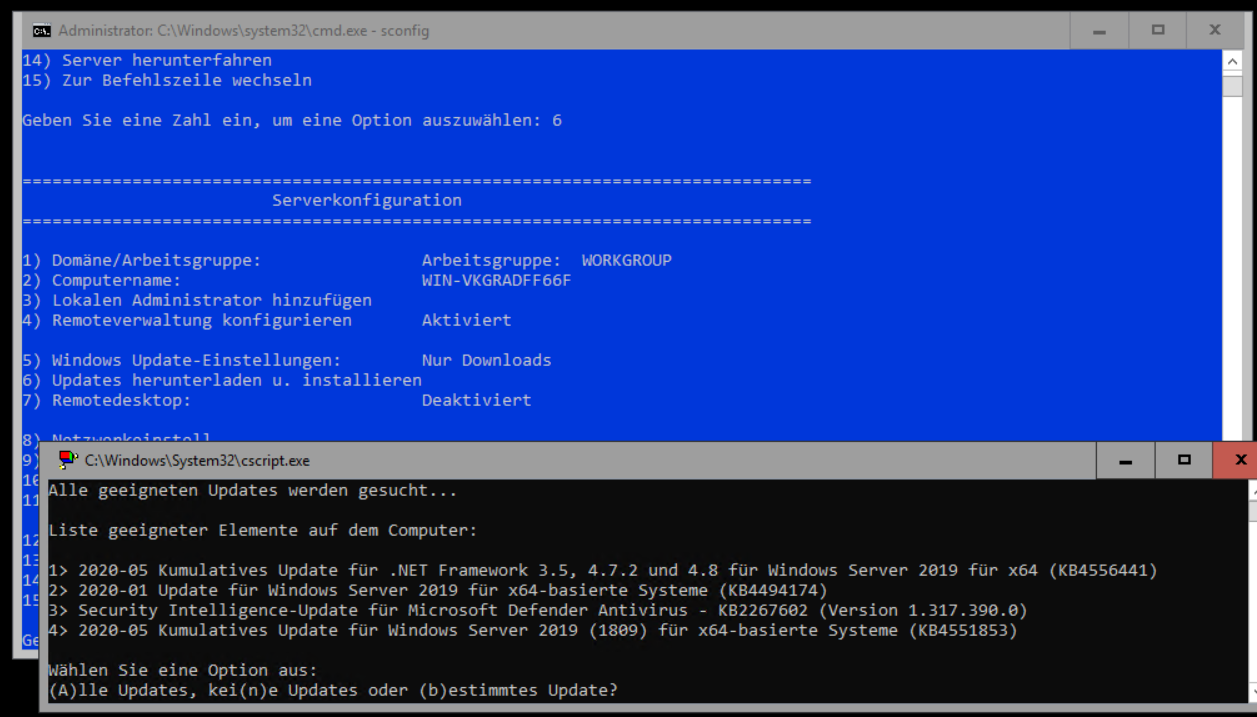The height and width of the screenshot is (717, 1257).
Task: Click the 'Serverkonfiguration' heading
Action: pyautogui.click(x=367, y=200)
